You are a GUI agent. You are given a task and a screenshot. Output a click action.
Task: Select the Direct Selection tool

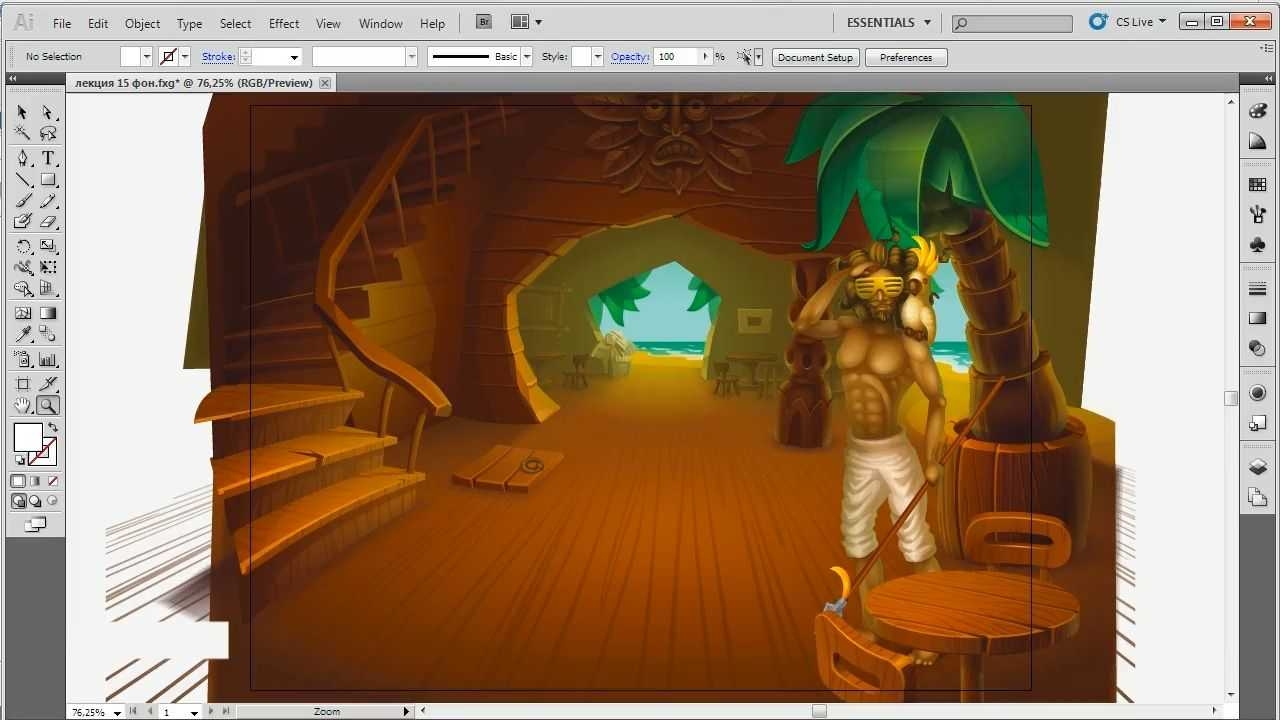pyautogui.click(x=47, y=112)
